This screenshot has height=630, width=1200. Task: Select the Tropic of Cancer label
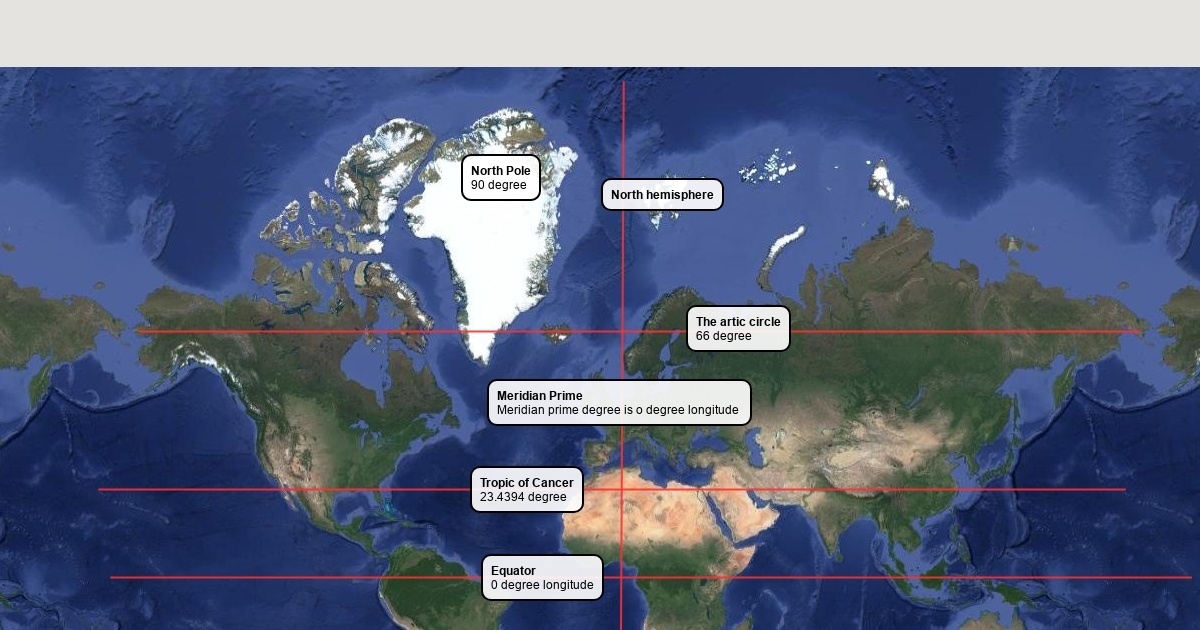(526, 490)
